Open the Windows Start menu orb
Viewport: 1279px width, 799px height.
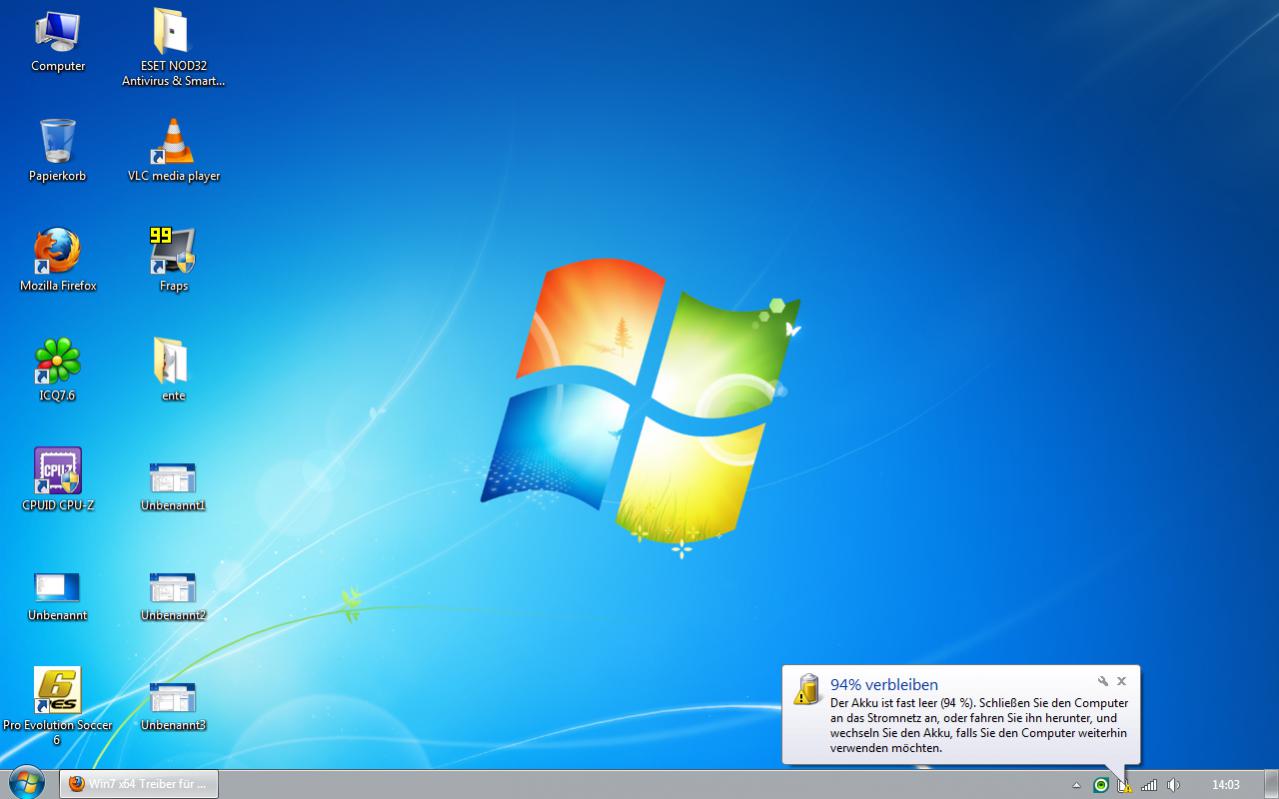(x=26, y=782)
